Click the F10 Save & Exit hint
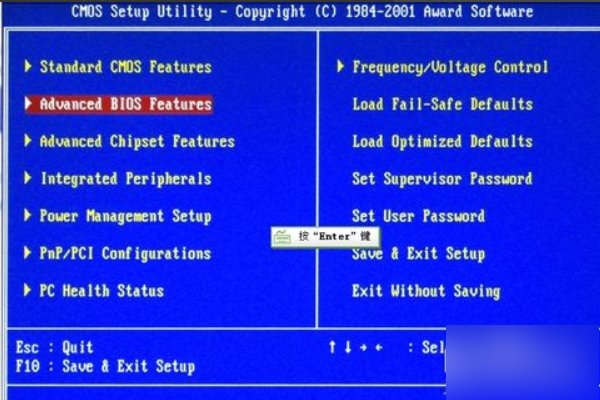 pos(105,366)
